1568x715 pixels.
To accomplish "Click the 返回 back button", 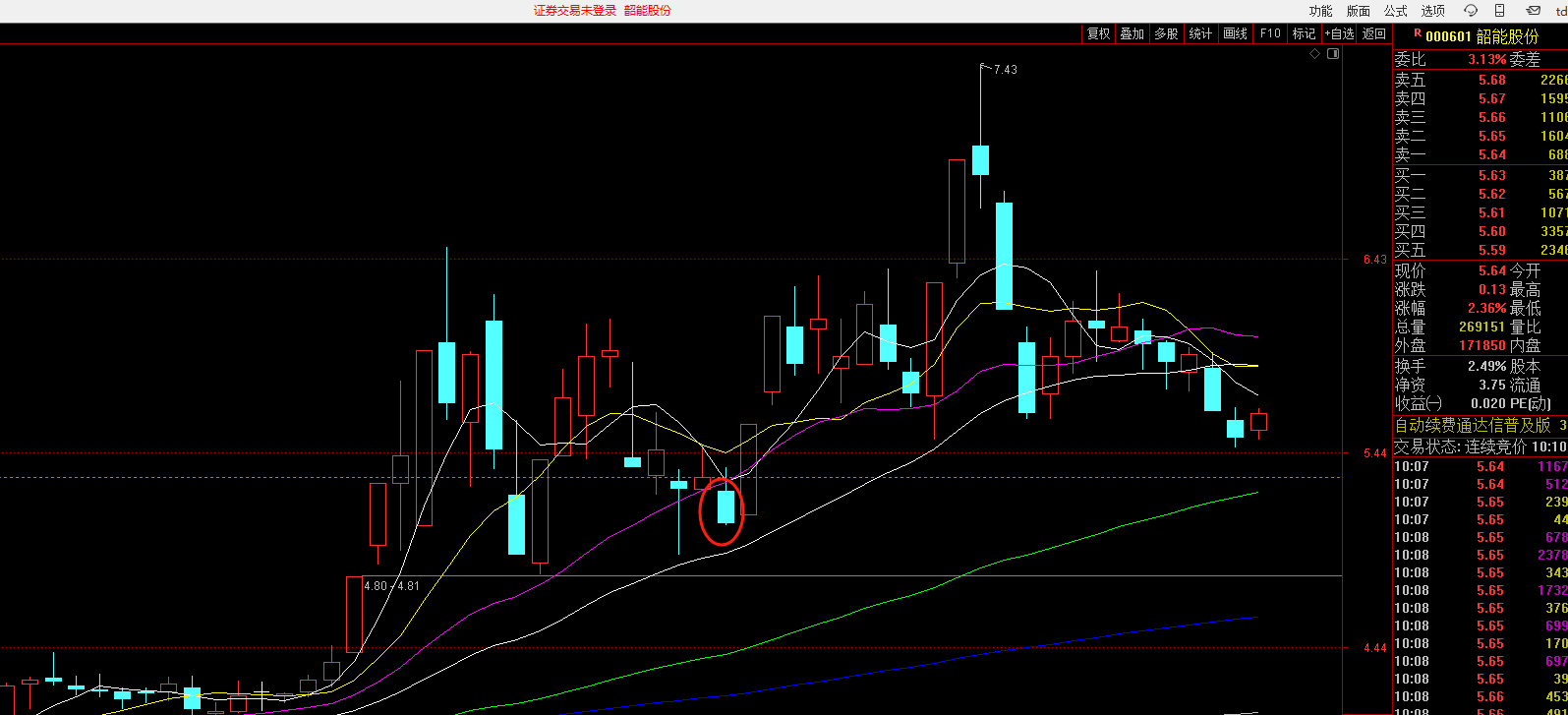I will (1373, 33).
